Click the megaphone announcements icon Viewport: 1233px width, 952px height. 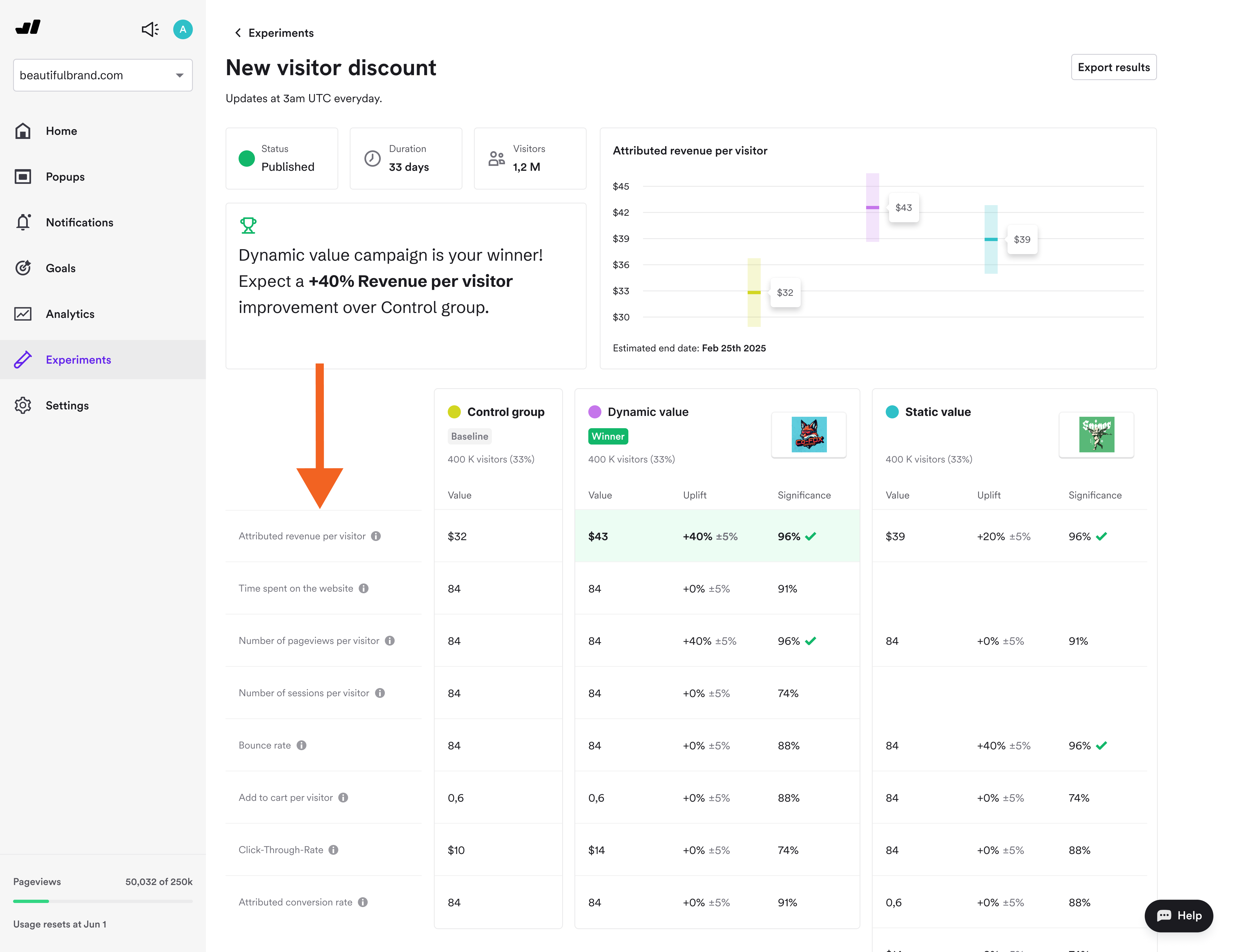(150, 29)
